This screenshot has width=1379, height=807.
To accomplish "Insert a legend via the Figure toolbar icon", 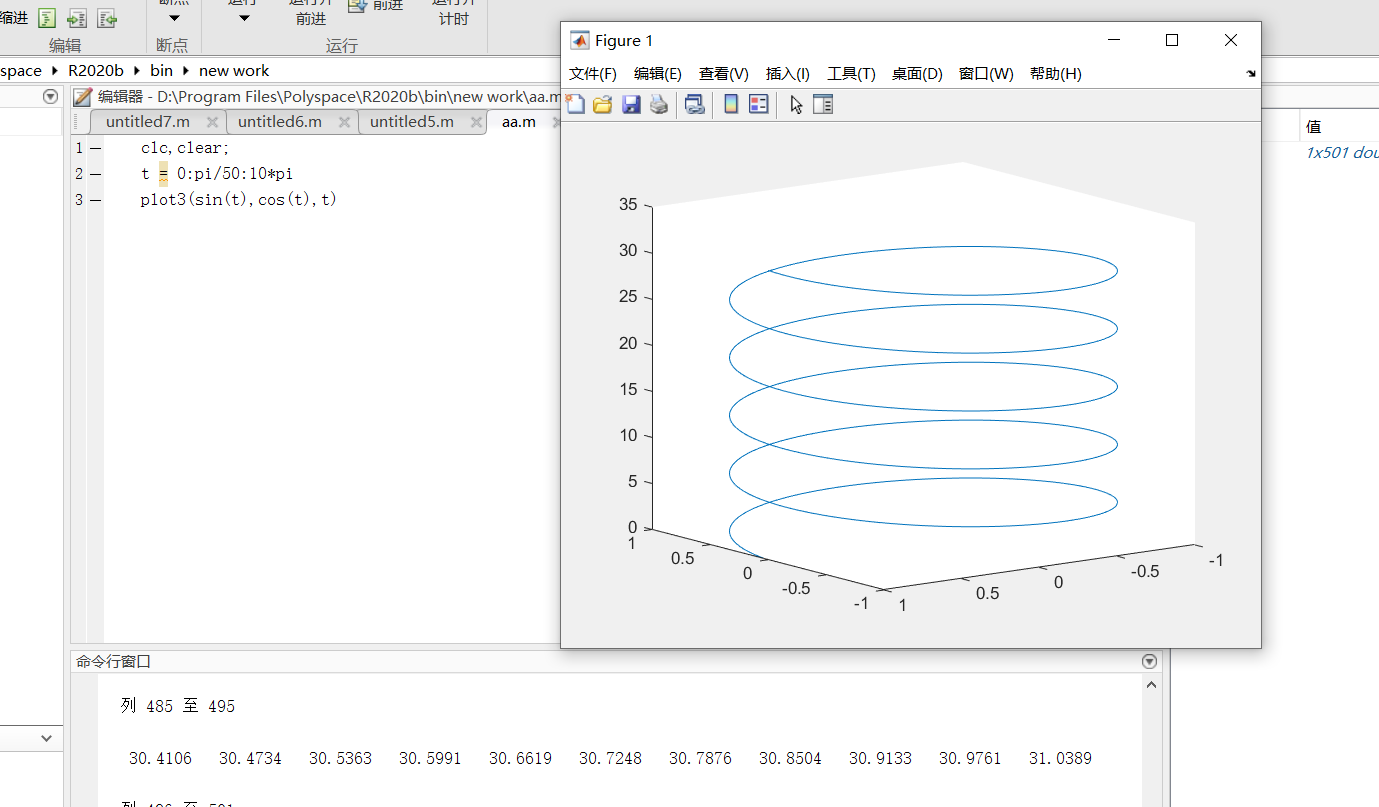I will [759, 104].
